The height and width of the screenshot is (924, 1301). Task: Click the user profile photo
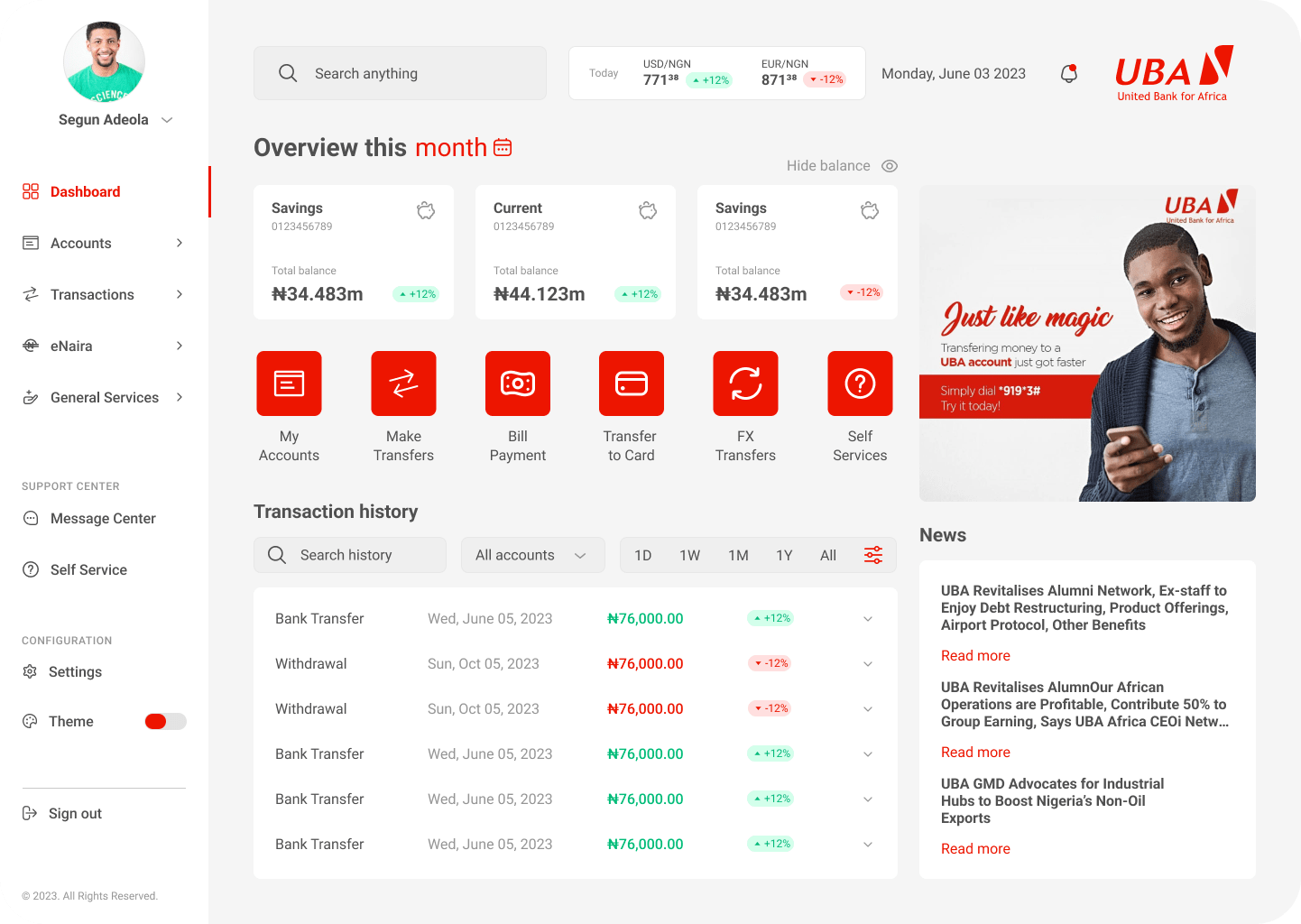pos(104,61)
